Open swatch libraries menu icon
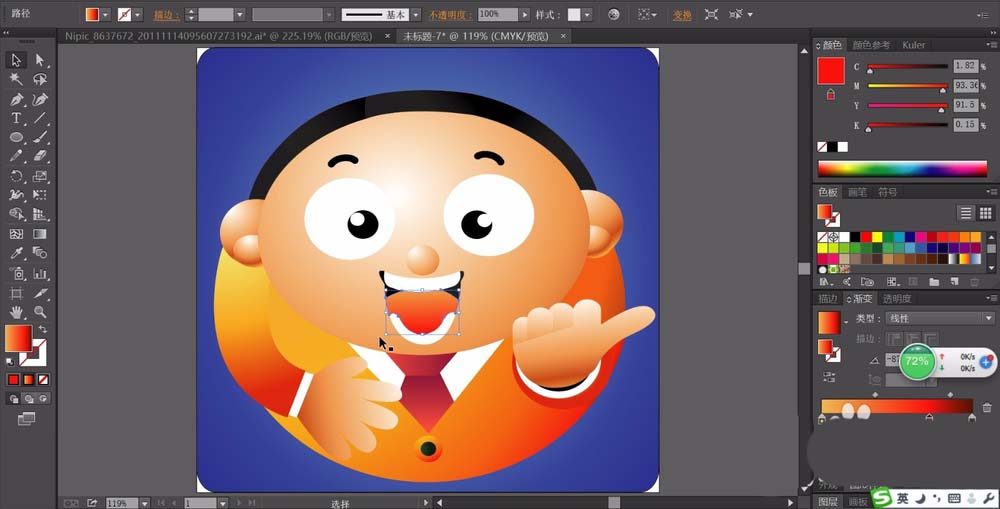 [826, 281]
